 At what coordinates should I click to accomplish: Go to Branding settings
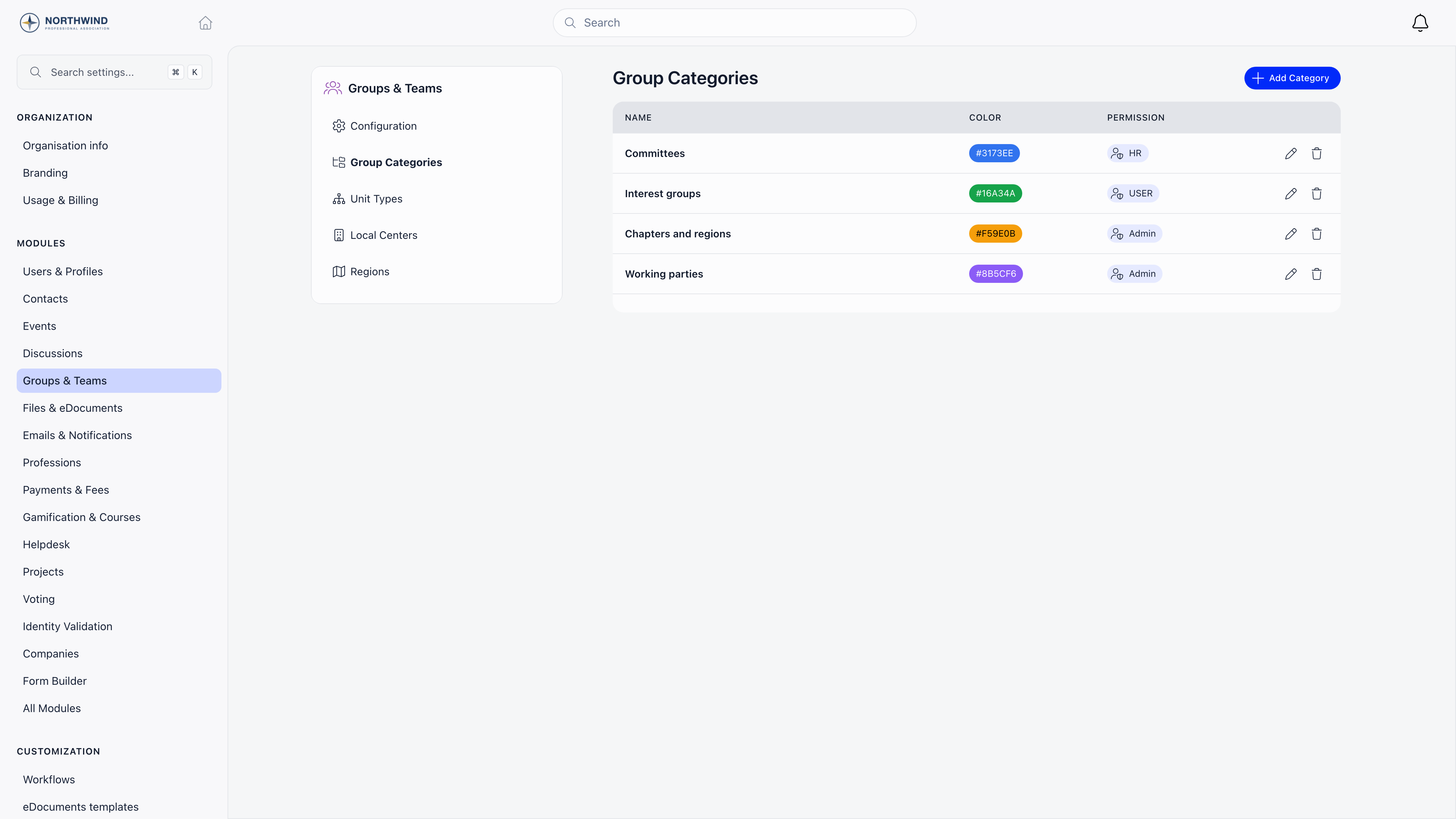[45, 173]
